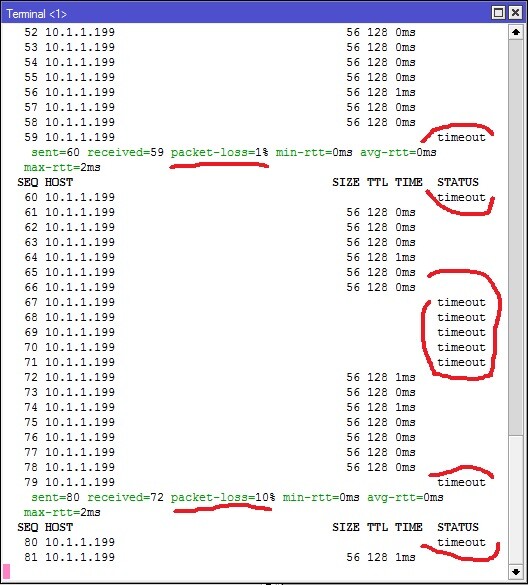
Task: Click the second SEQ HOST header line
Action: 248,527
